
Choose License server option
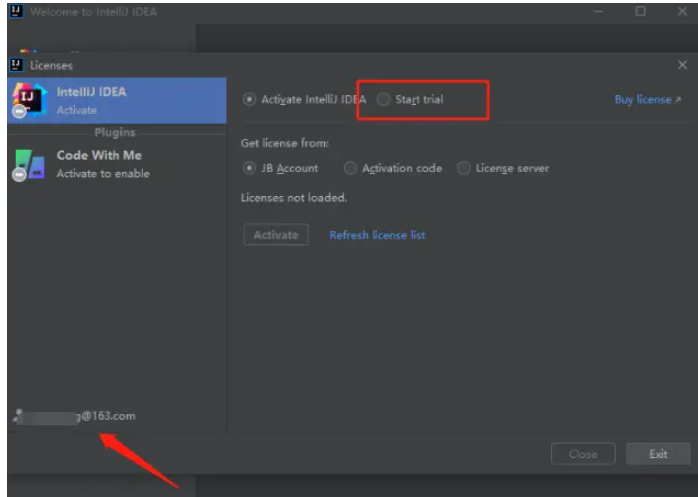464,168
